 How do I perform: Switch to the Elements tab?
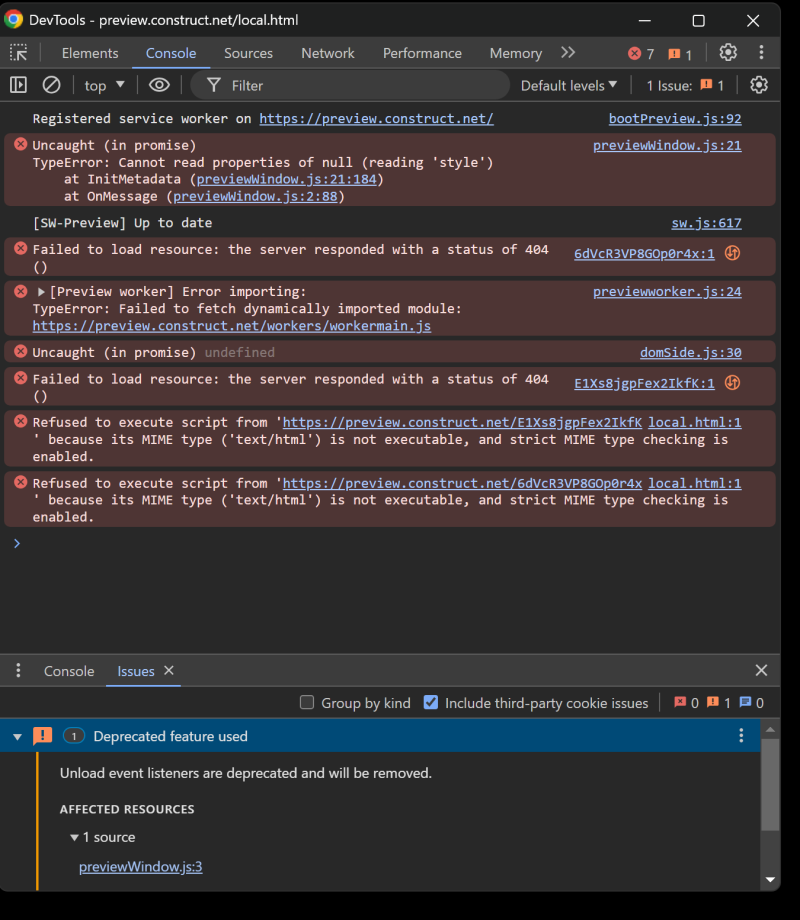90,53
